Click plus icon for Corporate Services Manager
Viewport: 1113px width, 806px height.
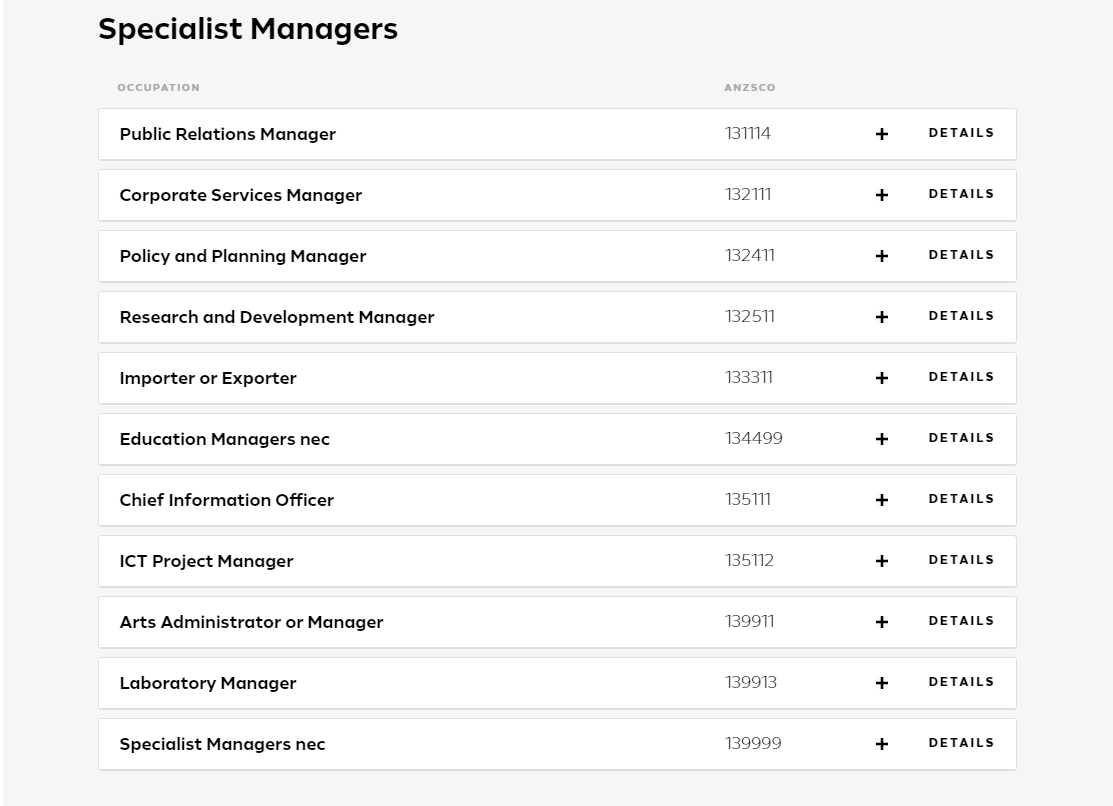point(882,195)
